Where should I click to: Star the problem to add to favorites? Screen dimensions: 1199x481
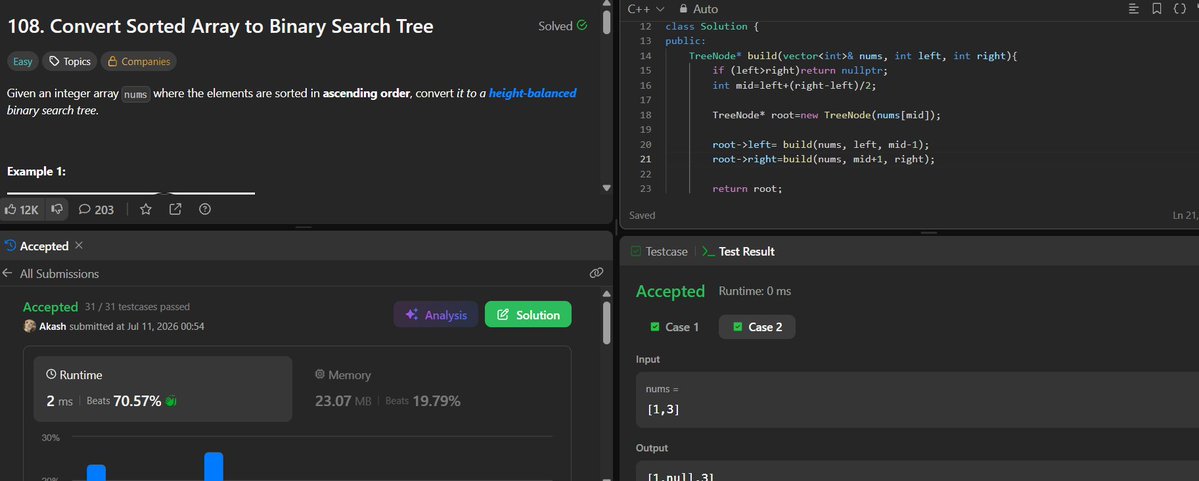[x=145, y=209]
